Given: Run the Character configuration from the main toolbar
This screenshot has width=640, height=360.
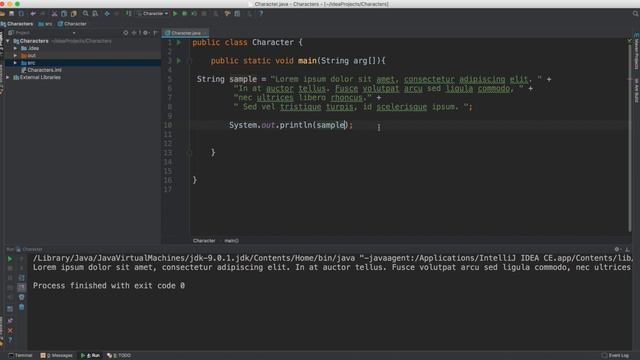Looking at the screenshot, I should [x=175, y=13].
